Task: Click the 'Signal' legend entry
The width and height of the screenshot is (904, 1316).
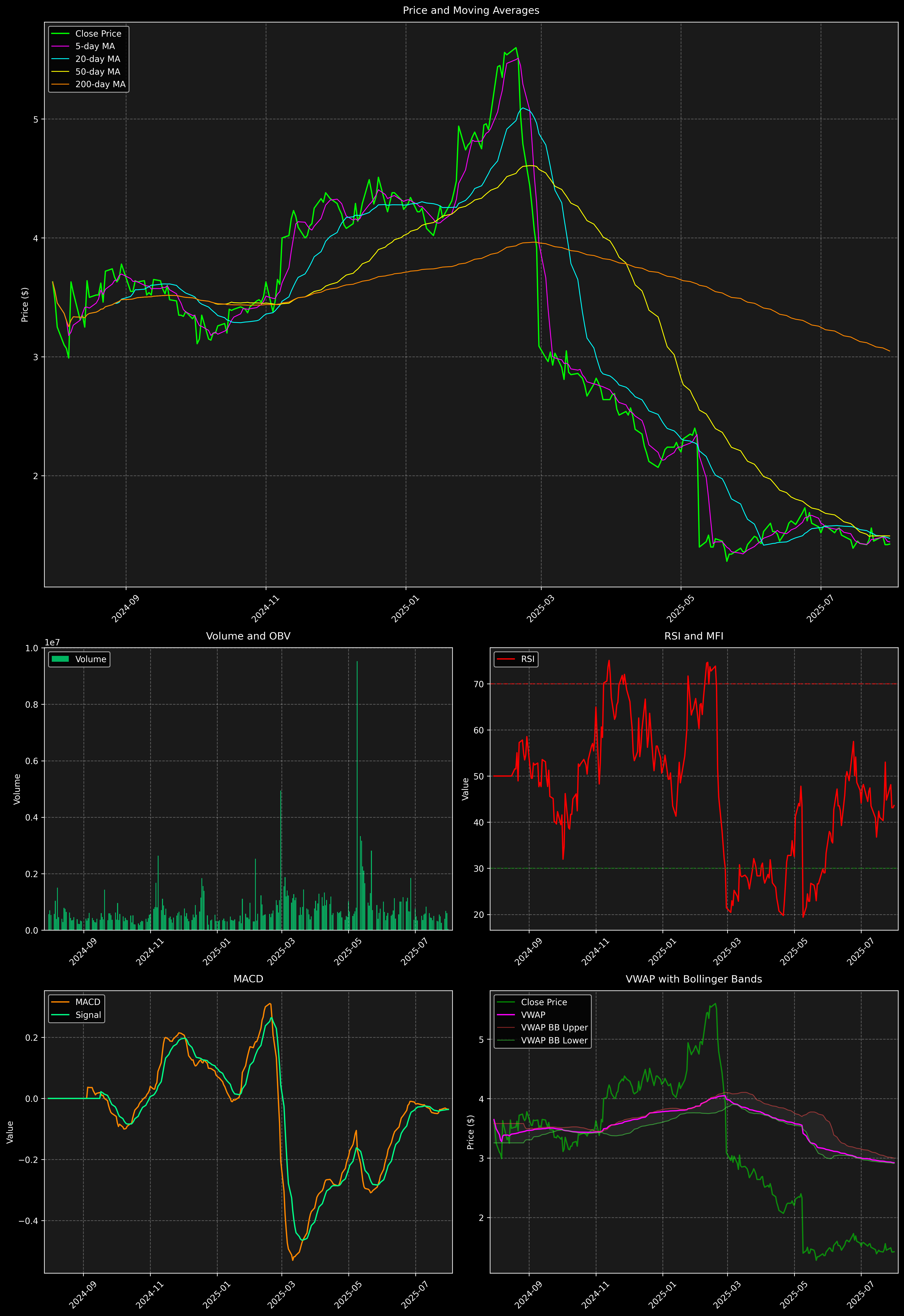Action: coord(76,1015)
